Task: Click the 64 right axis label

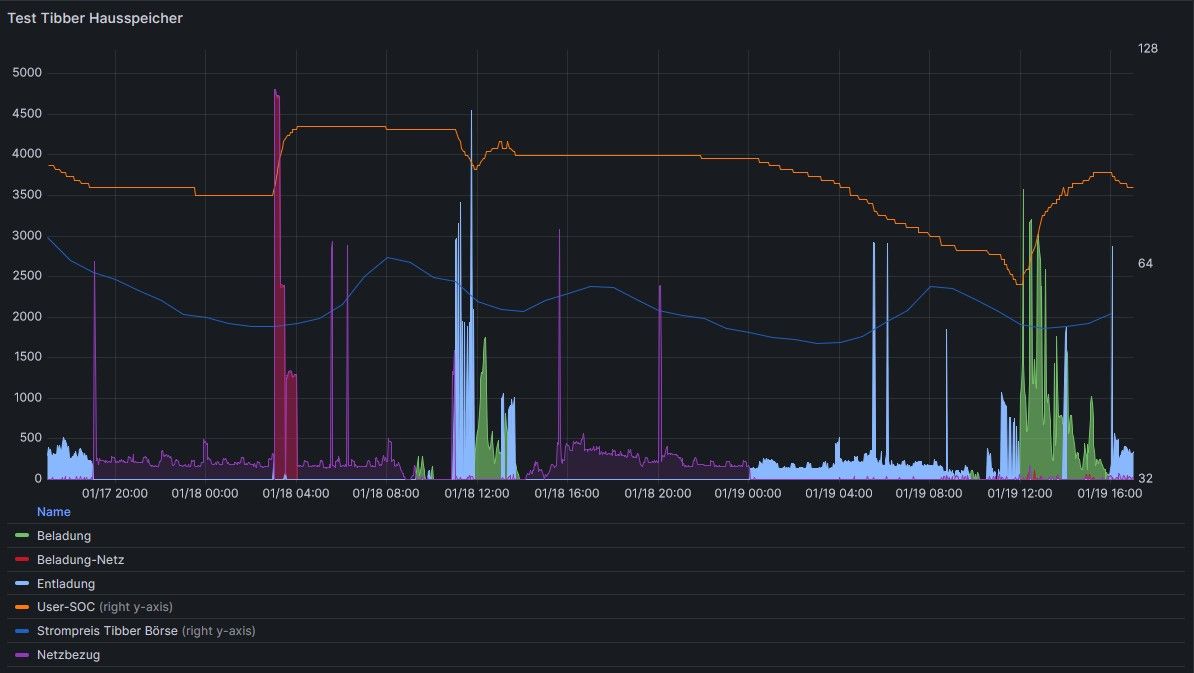Action: click(1145, 263)
